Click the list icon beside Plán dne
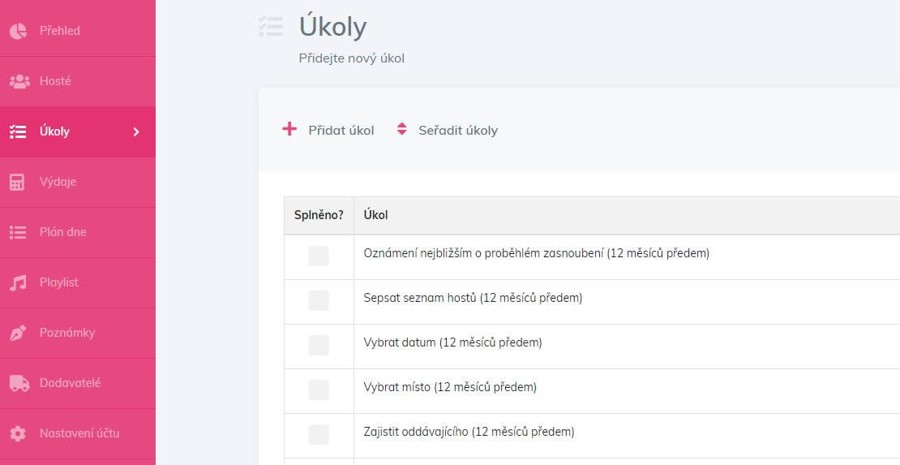 (x=18, y=232)
